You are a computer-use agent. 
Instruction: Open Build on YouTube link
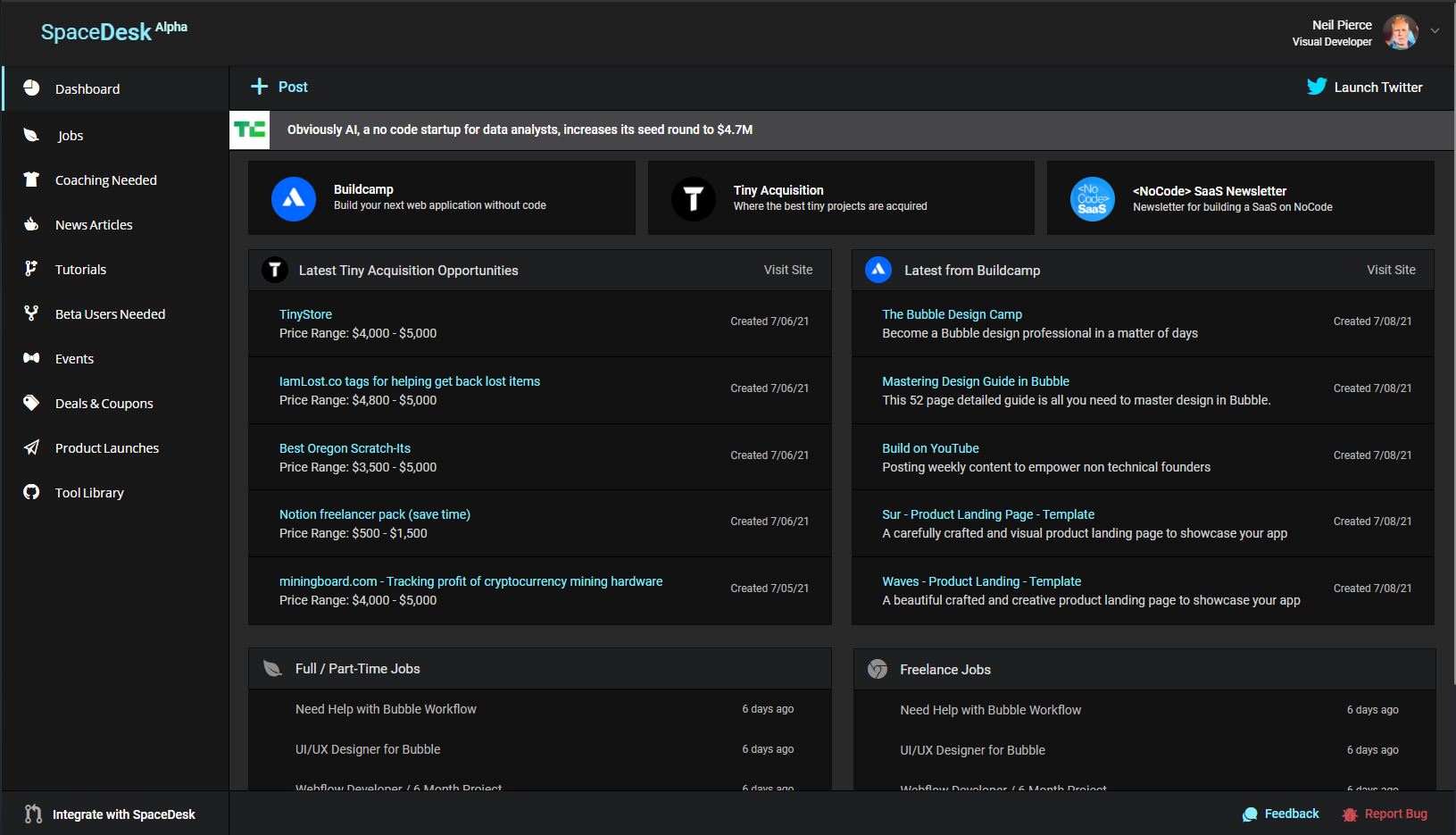[930, 448]
